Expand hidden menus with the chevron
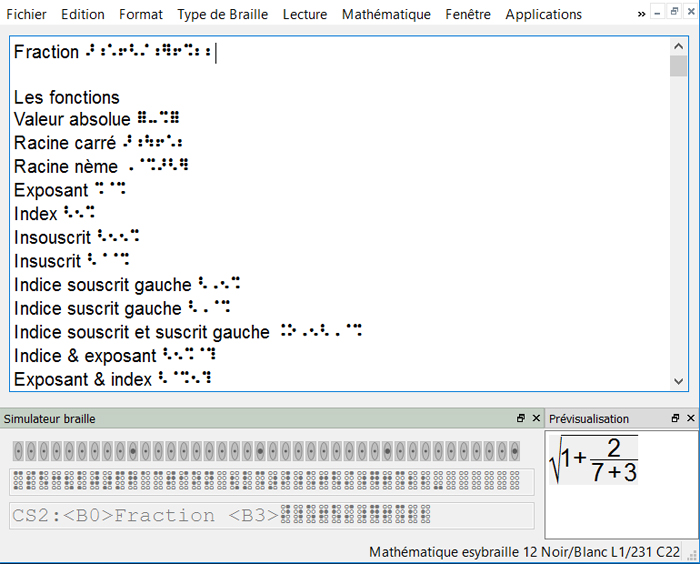 (641, 14)
